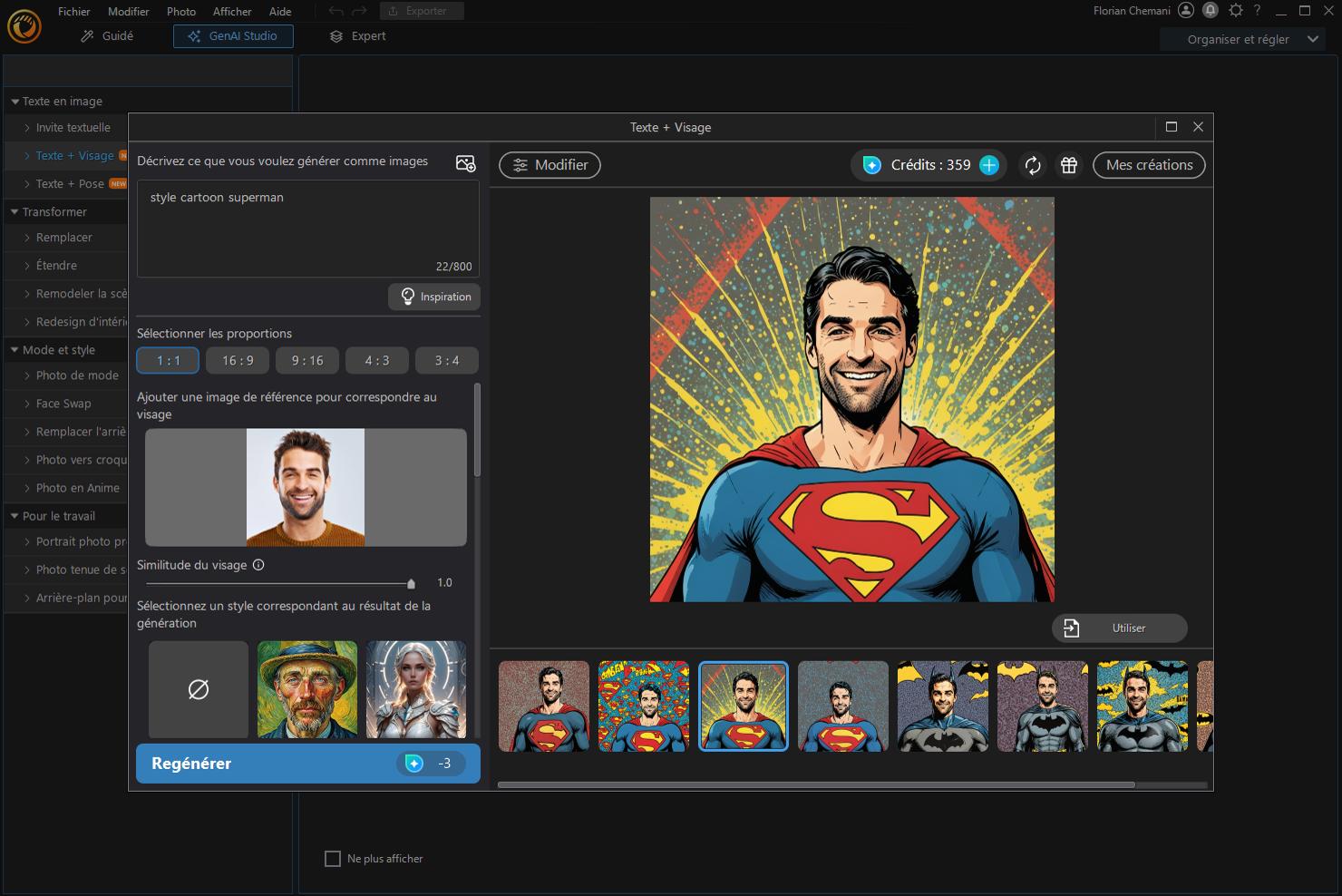Collapse the Transformer section
Image resolution: width=1342 pixels, height=896 pixels.
click(15, 211)
